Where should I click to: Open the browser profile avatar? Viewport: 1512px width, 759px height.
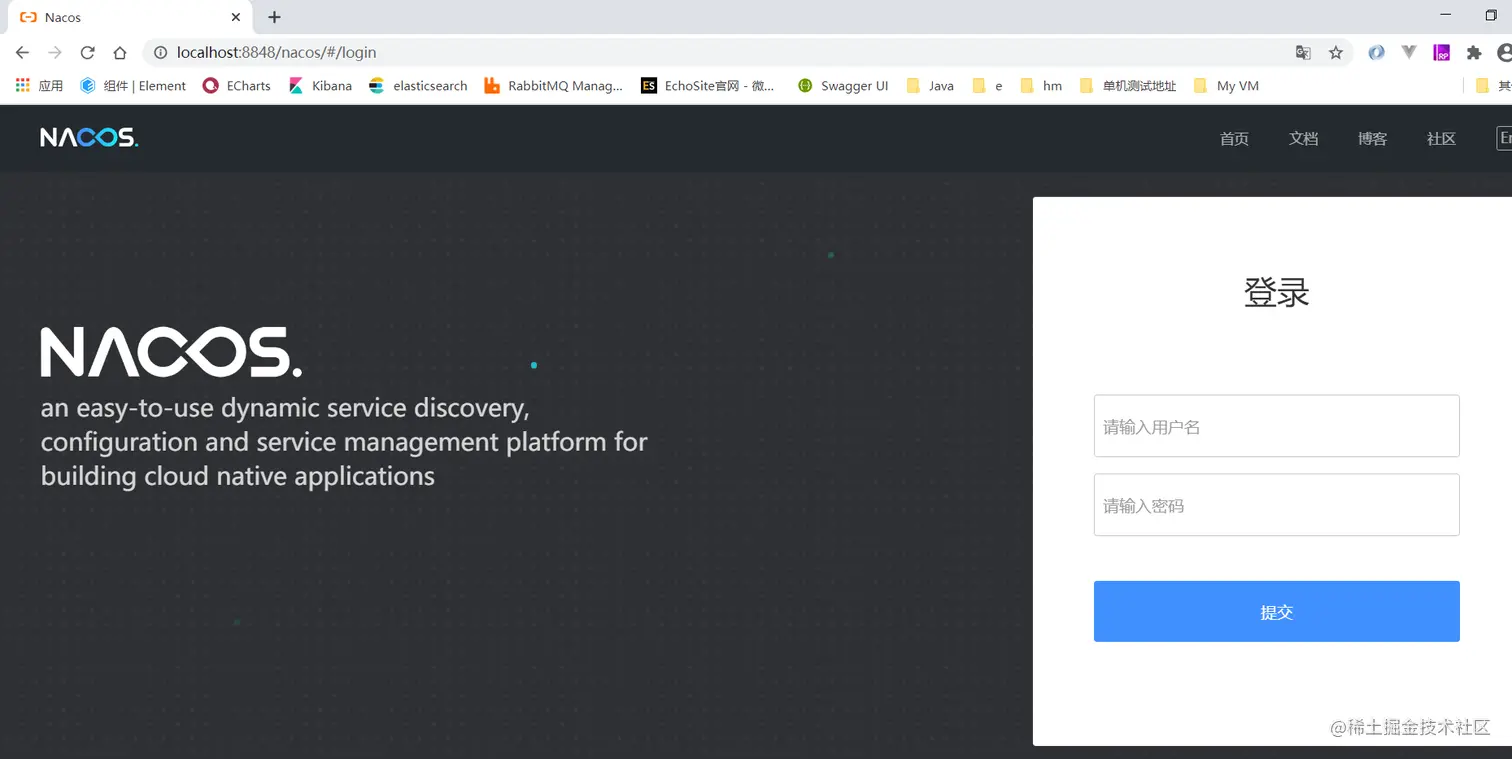tap(1505, 53)
